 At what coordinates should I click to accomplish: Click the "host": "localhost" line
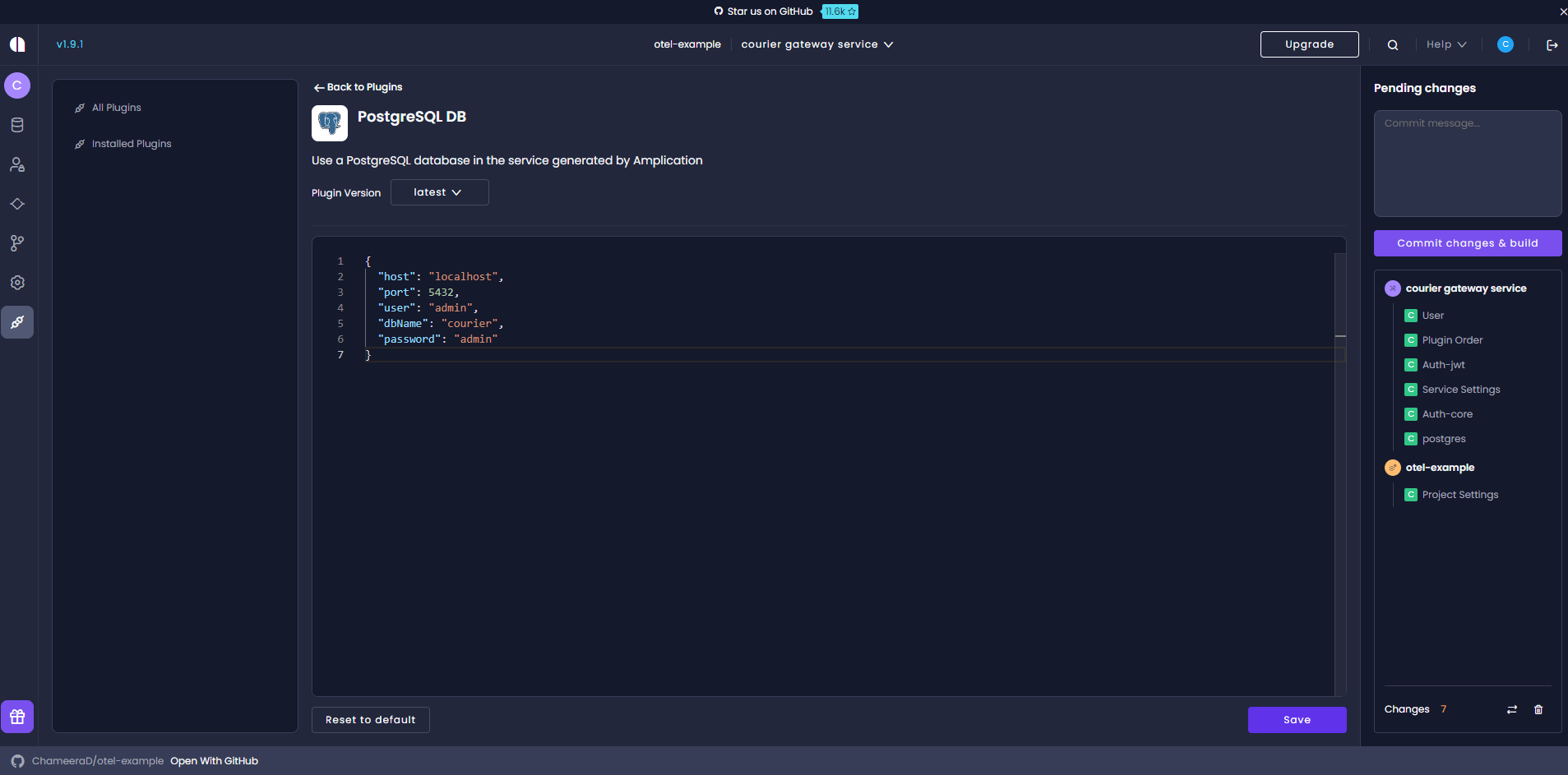pos(441,277)
